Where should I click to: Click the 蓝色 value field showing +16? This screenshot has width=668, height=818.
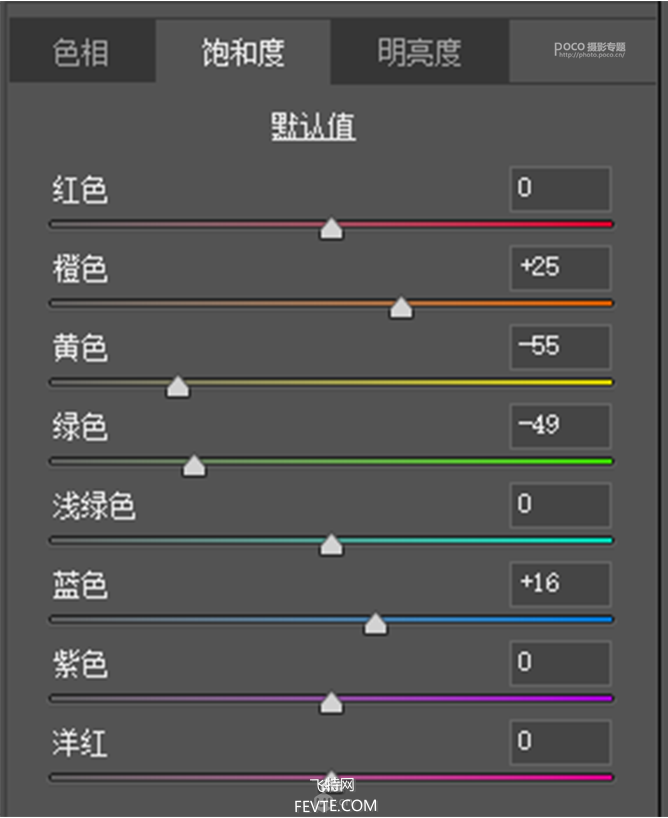(x=559, y=584)
